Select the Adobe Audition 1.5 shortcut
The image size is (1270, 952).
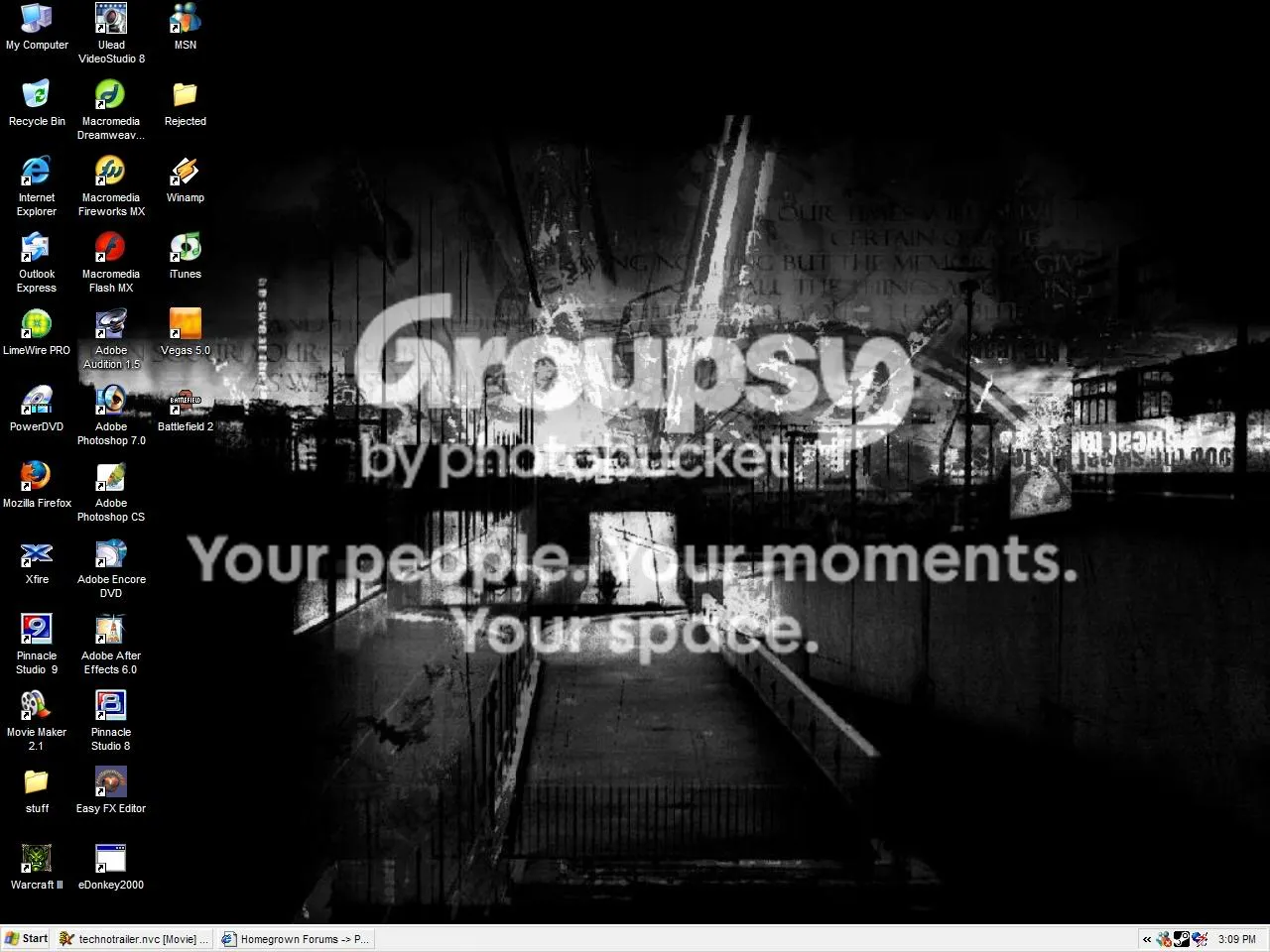[x=111, y=339]
